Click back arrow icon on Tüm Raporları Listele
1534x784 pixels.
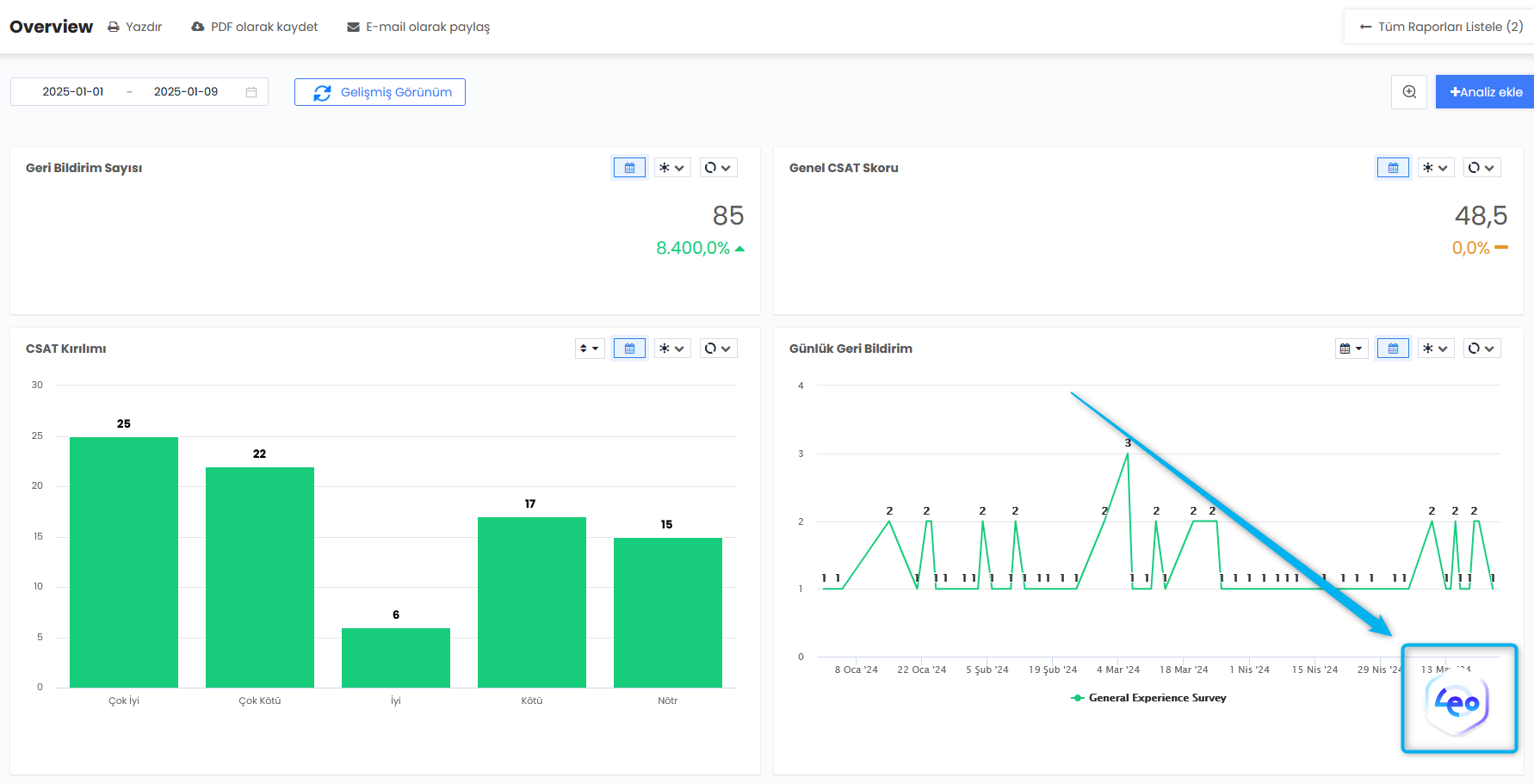coord(1365,27)
